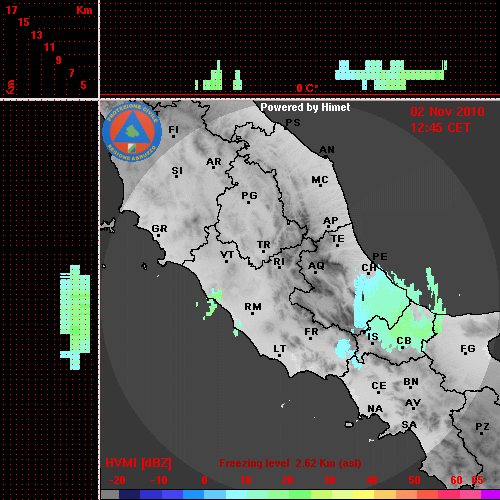Click the '15' altitude scale label
Image resolution: width=500 pixels, height=500 pixels.
(x=24, y=22)
